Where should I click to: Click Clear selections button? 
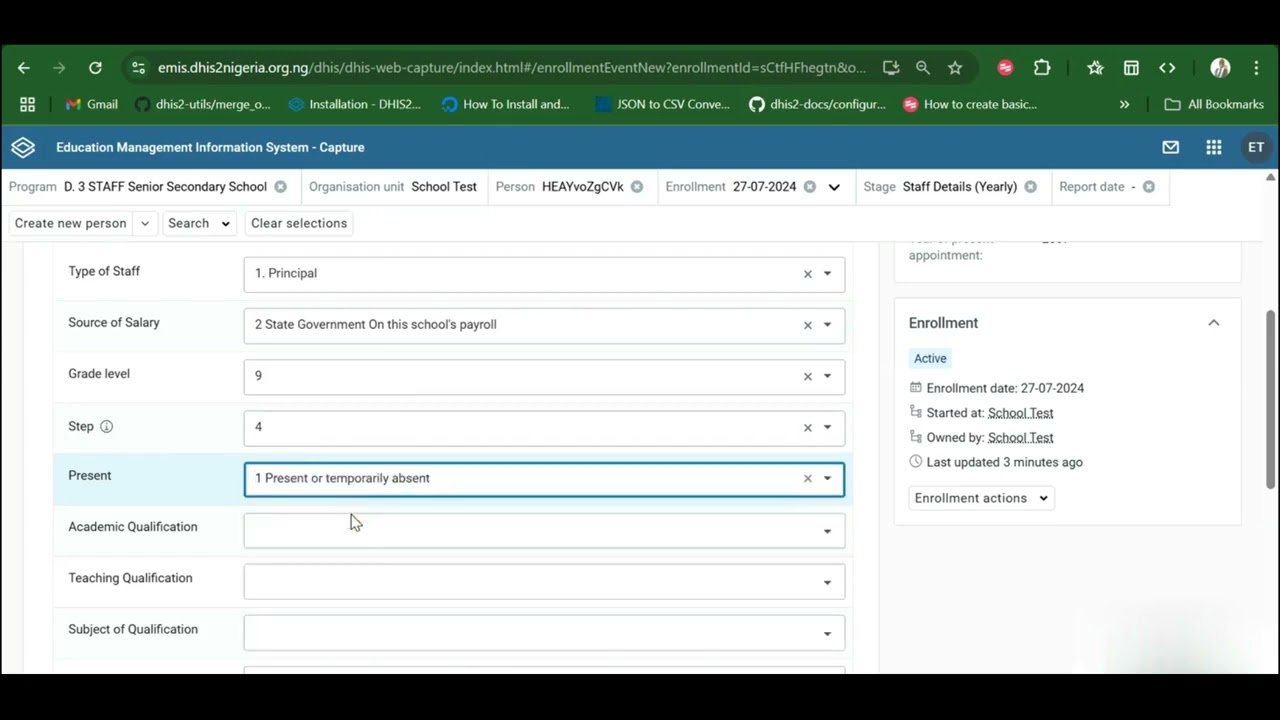(299, 223)
